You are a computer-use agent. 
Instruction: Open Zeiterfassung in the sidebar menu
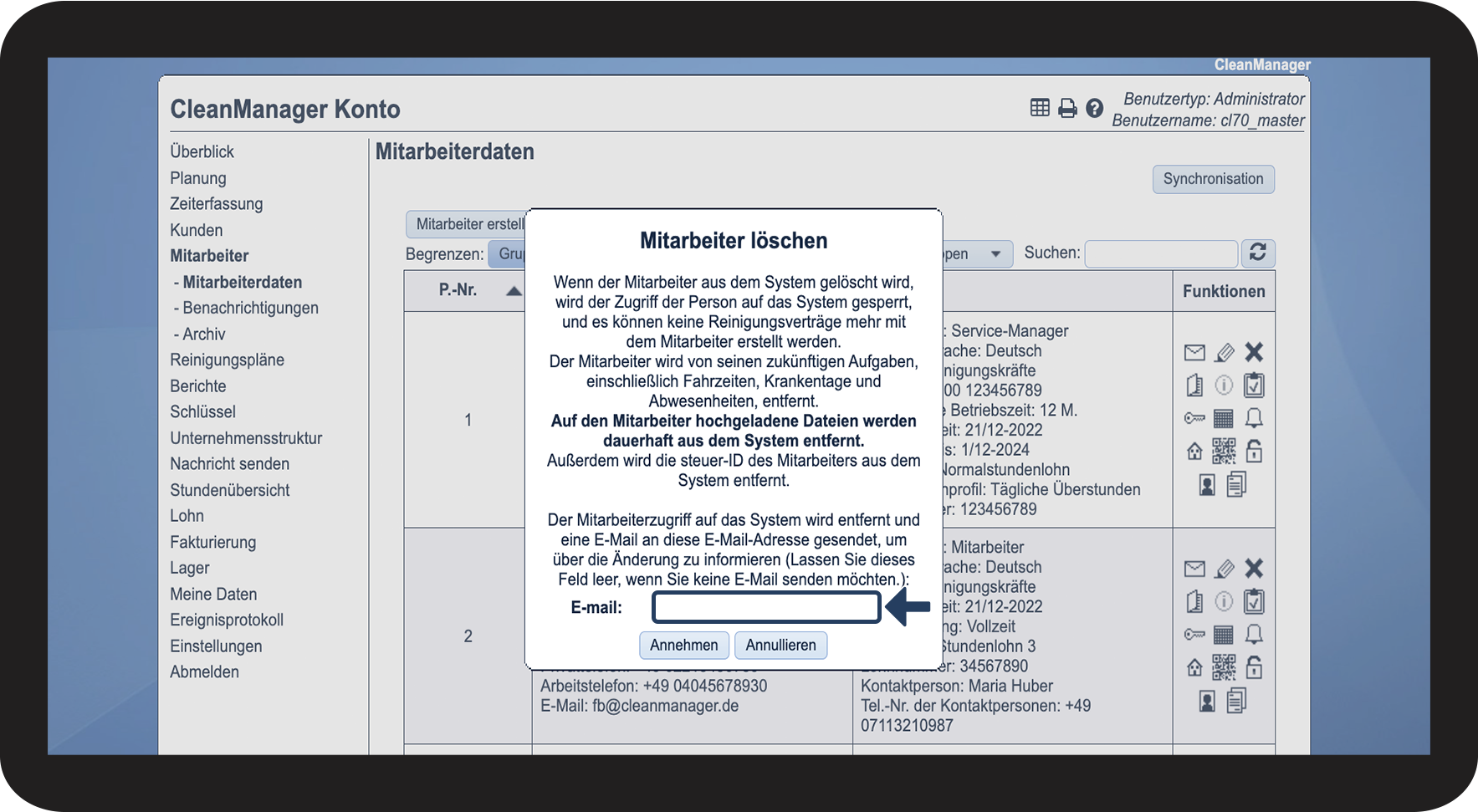(x=216, y=204)
